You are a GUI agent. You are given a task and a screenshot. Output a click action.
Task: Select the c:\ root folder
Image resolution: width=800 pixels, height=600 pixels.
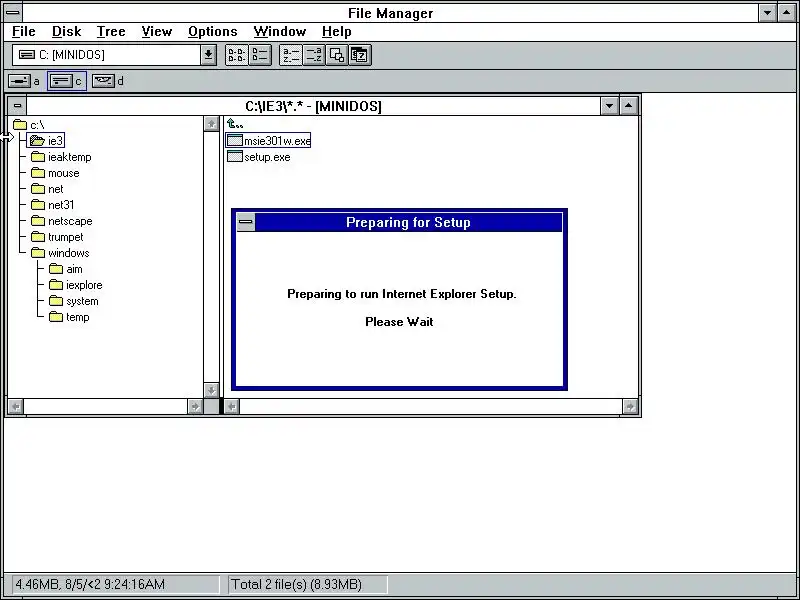pos(29,125)
